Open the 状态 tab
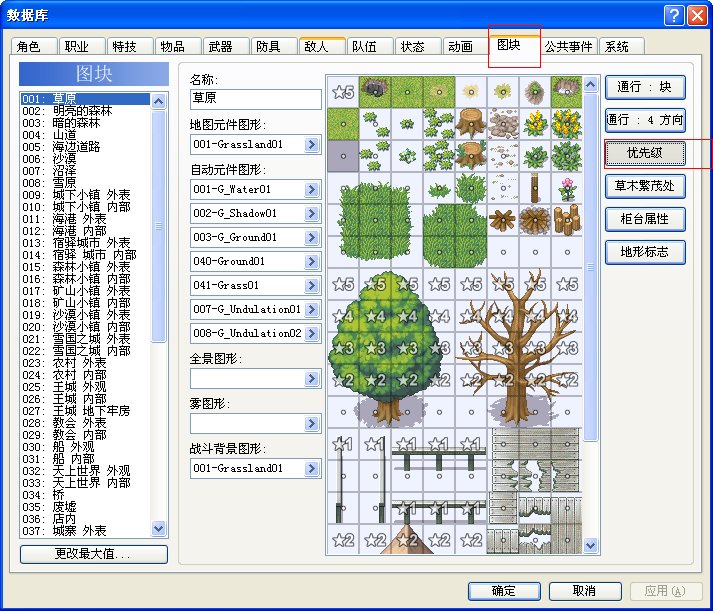713x611 pixels. (x=418, y=46)
